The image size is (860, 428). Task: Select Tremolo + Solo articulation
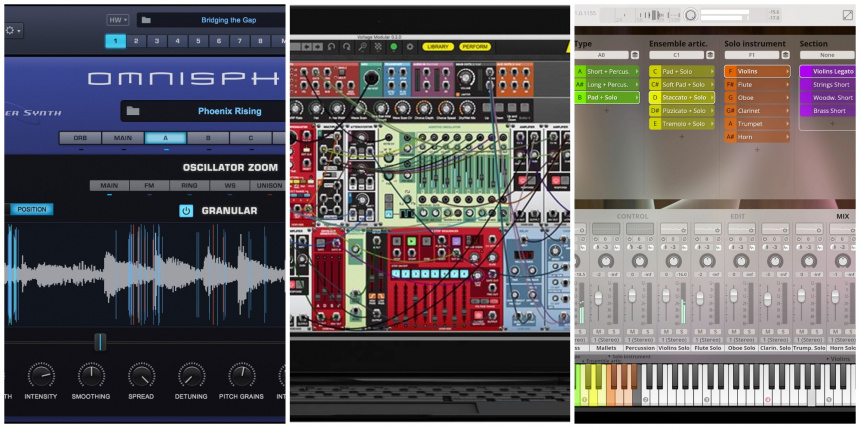click(x=682, y=124)
